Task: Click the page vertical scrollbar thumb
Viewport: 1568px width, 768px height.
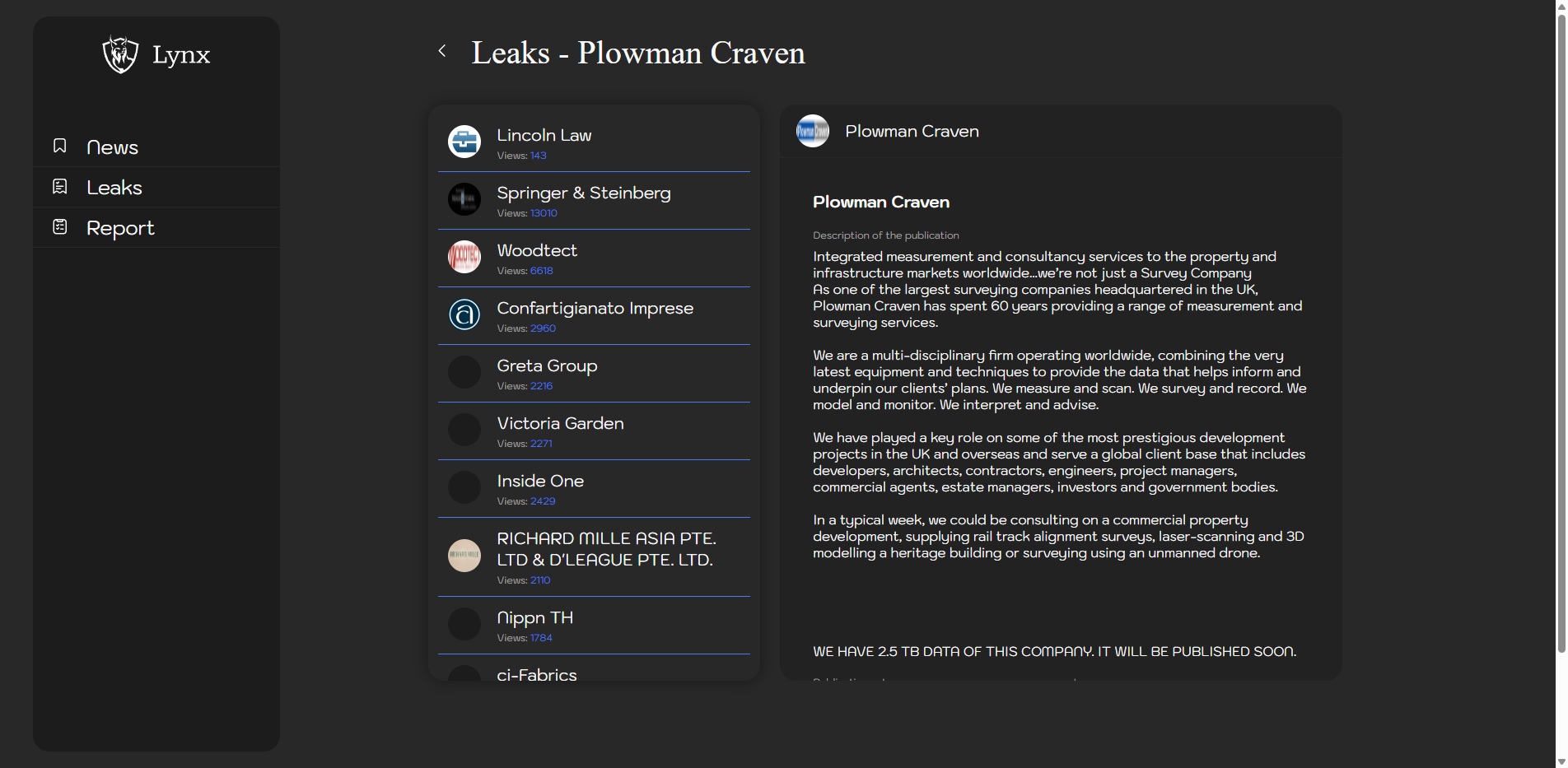Action: click(1561, 329)
